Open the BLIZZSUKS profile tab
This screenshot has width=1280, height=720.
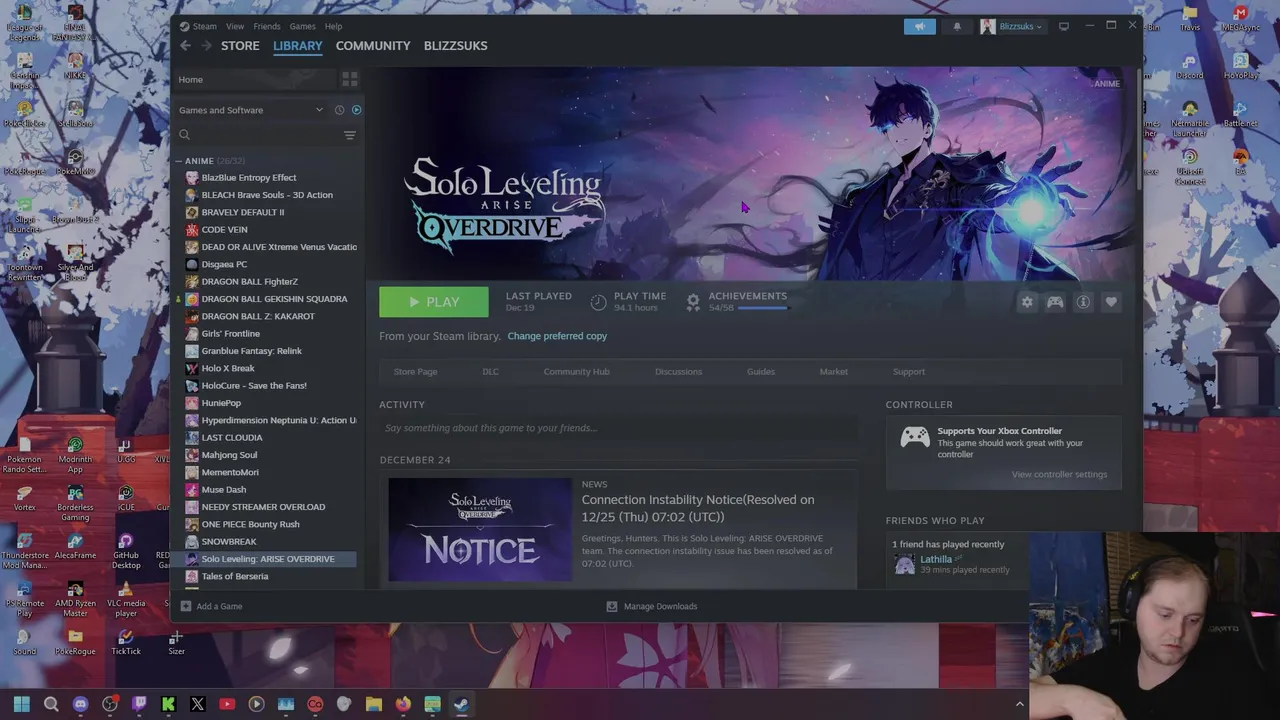click(455, 46)
